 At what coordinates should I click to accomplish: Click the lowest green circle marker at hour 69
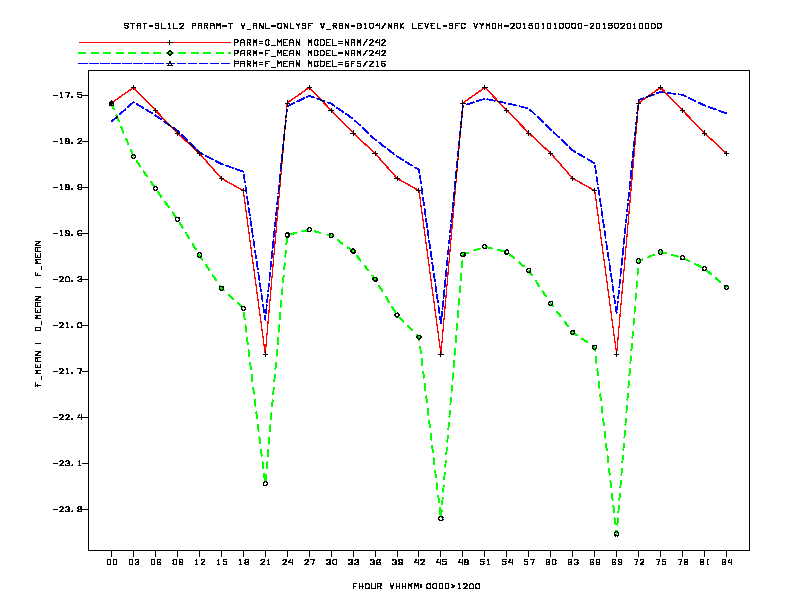tap(617, 534)
